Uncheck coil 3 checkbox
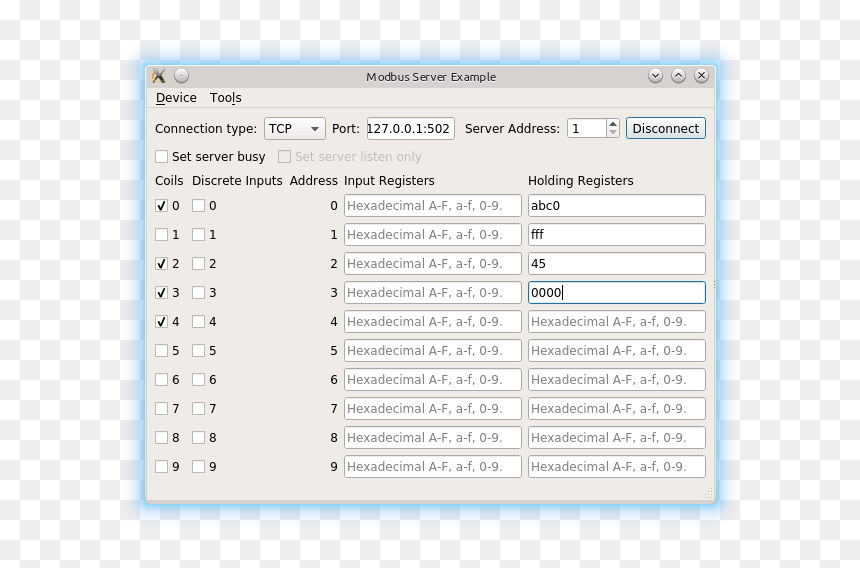860x568 pixels. pyautogui.click(x=161, y=293)
